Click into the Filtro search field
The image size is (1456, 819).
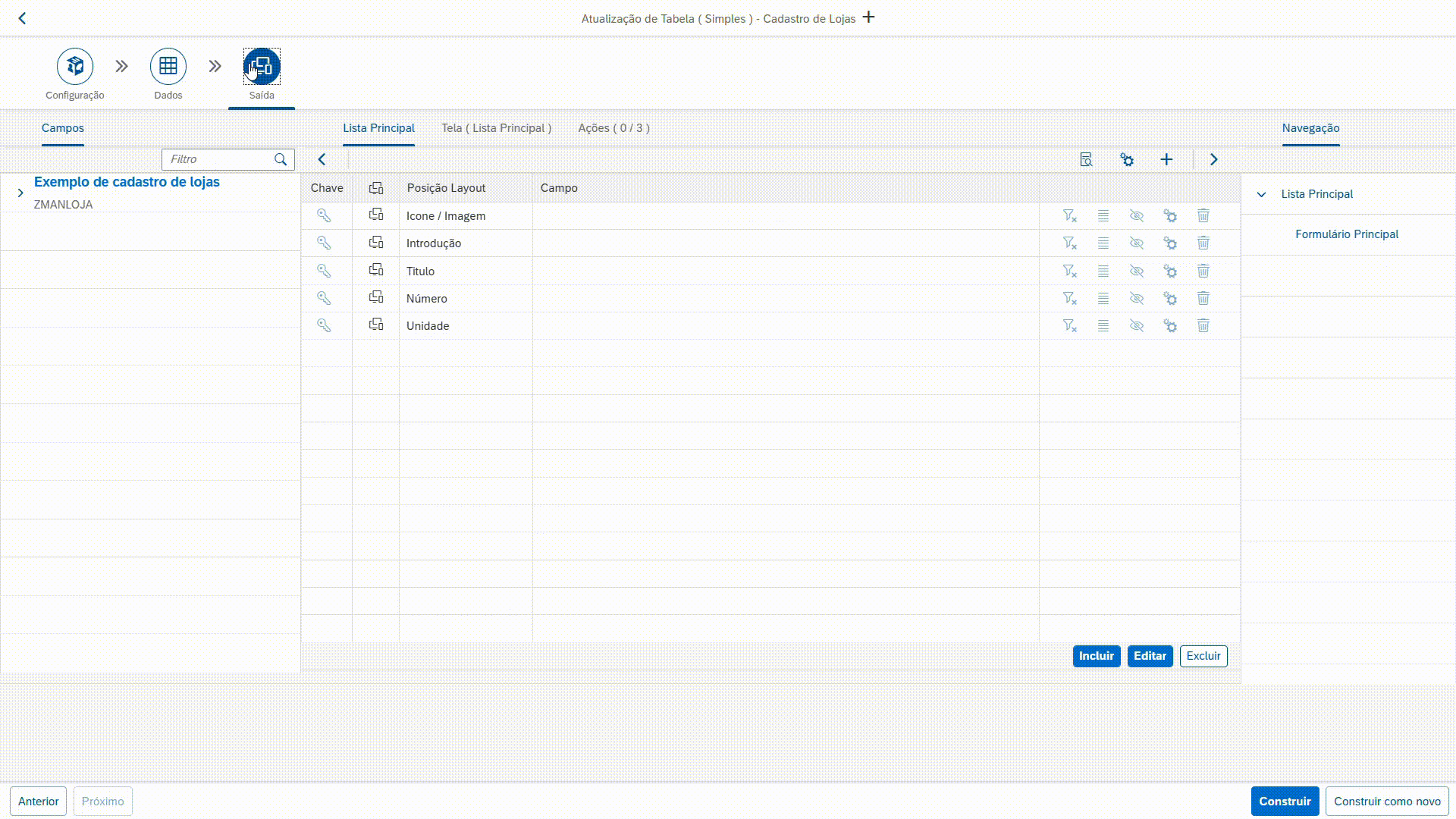(218, 159)
